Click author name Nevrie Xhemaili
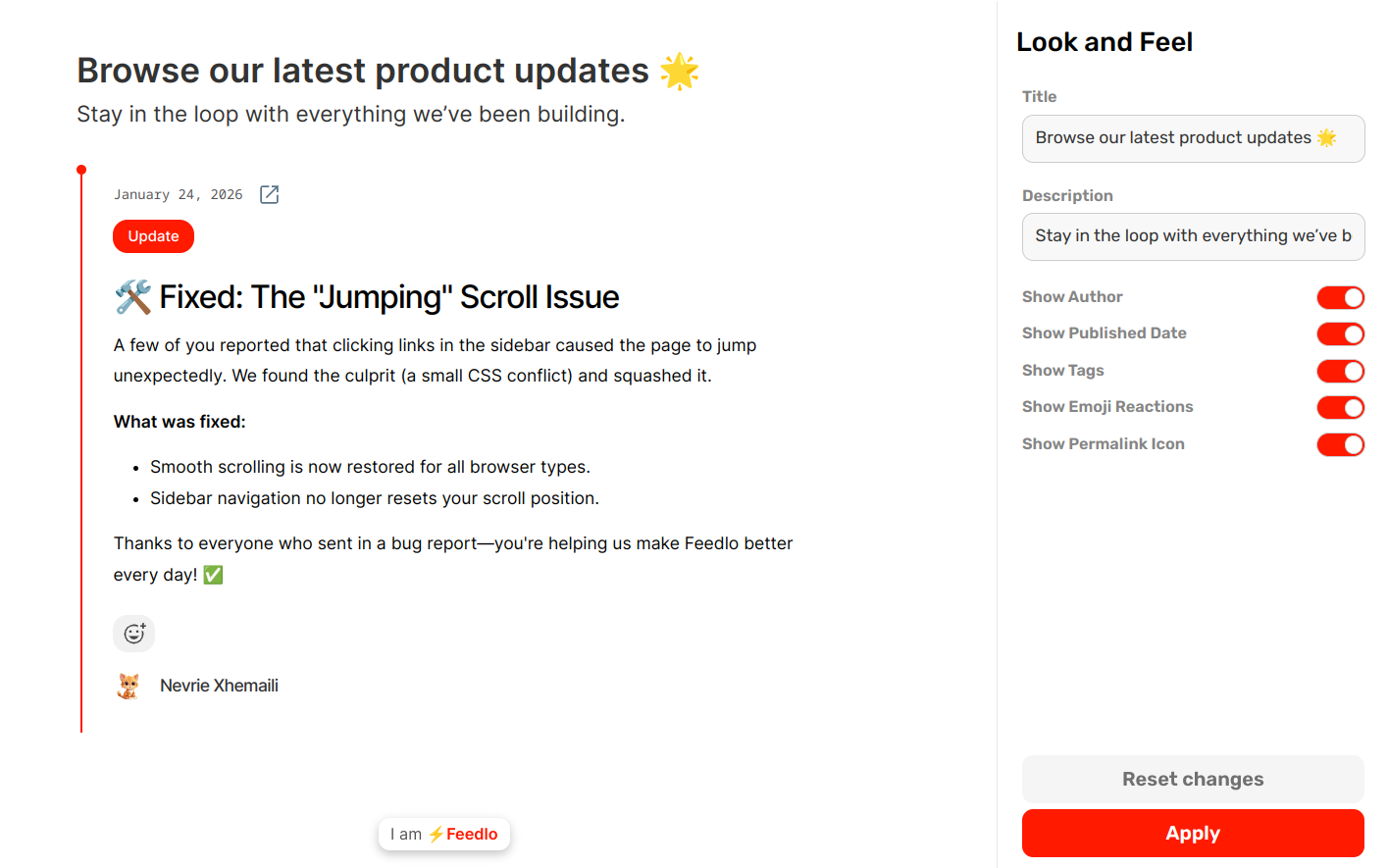Image resolution: width=1388 pixels, height=868 pixels. point(219,686)
